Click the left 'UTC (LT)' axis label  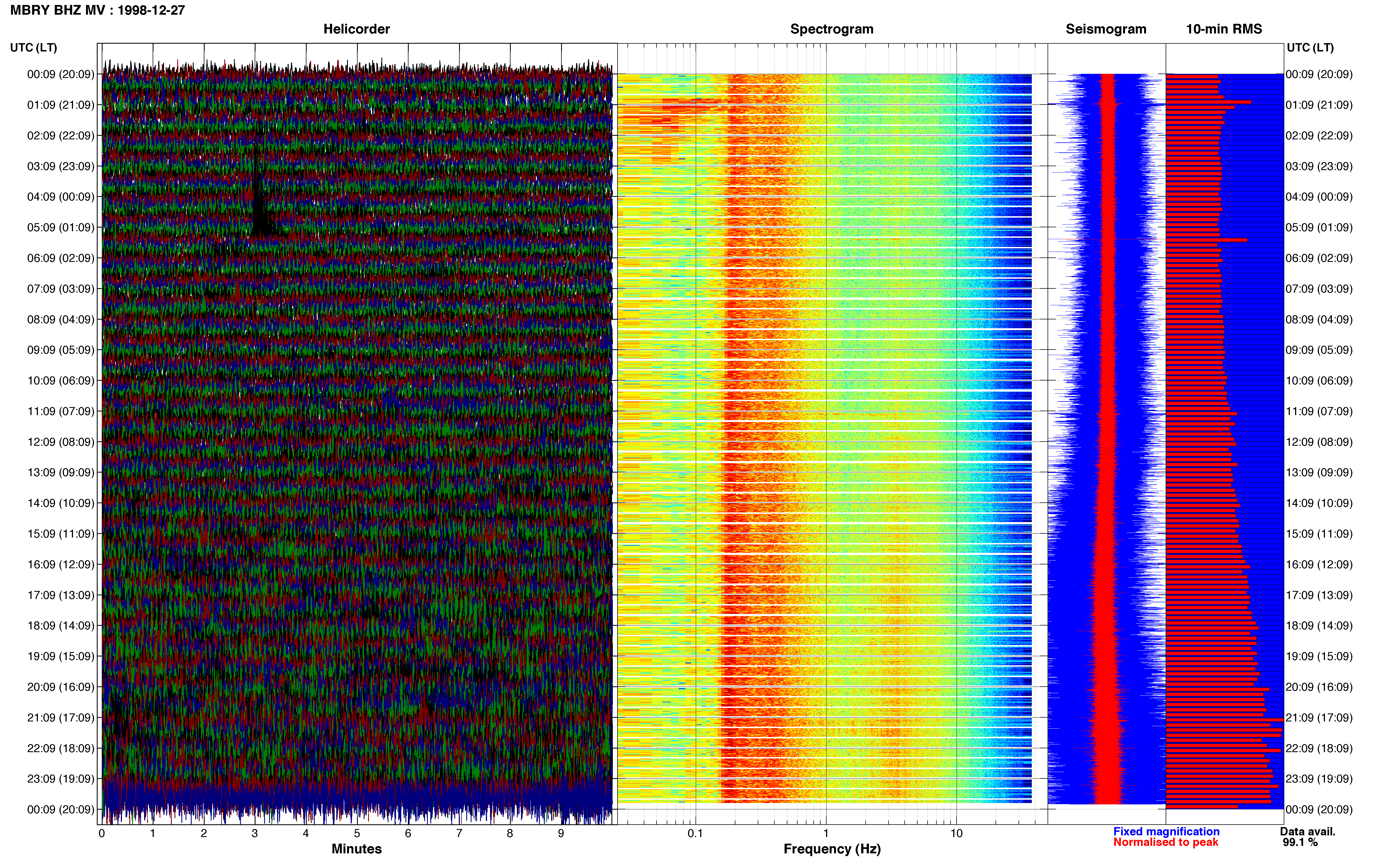point(34,48)
